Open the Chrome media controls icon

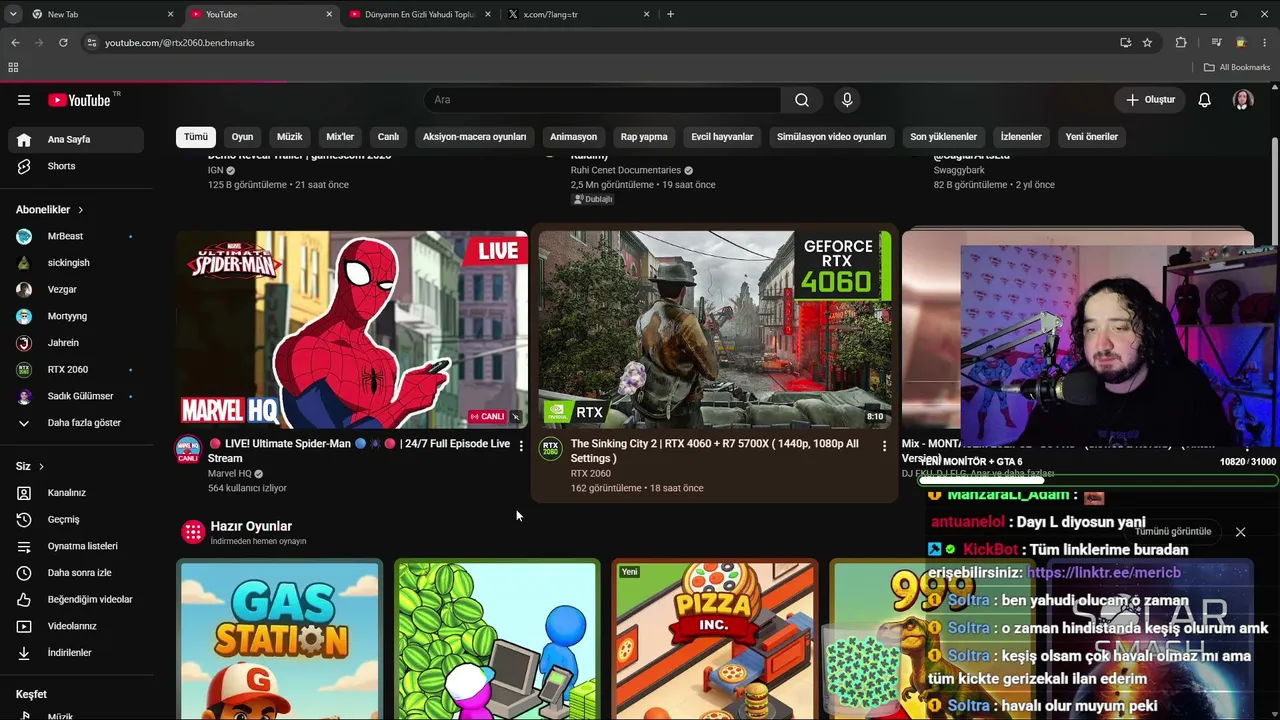[x=1216, y=43]
